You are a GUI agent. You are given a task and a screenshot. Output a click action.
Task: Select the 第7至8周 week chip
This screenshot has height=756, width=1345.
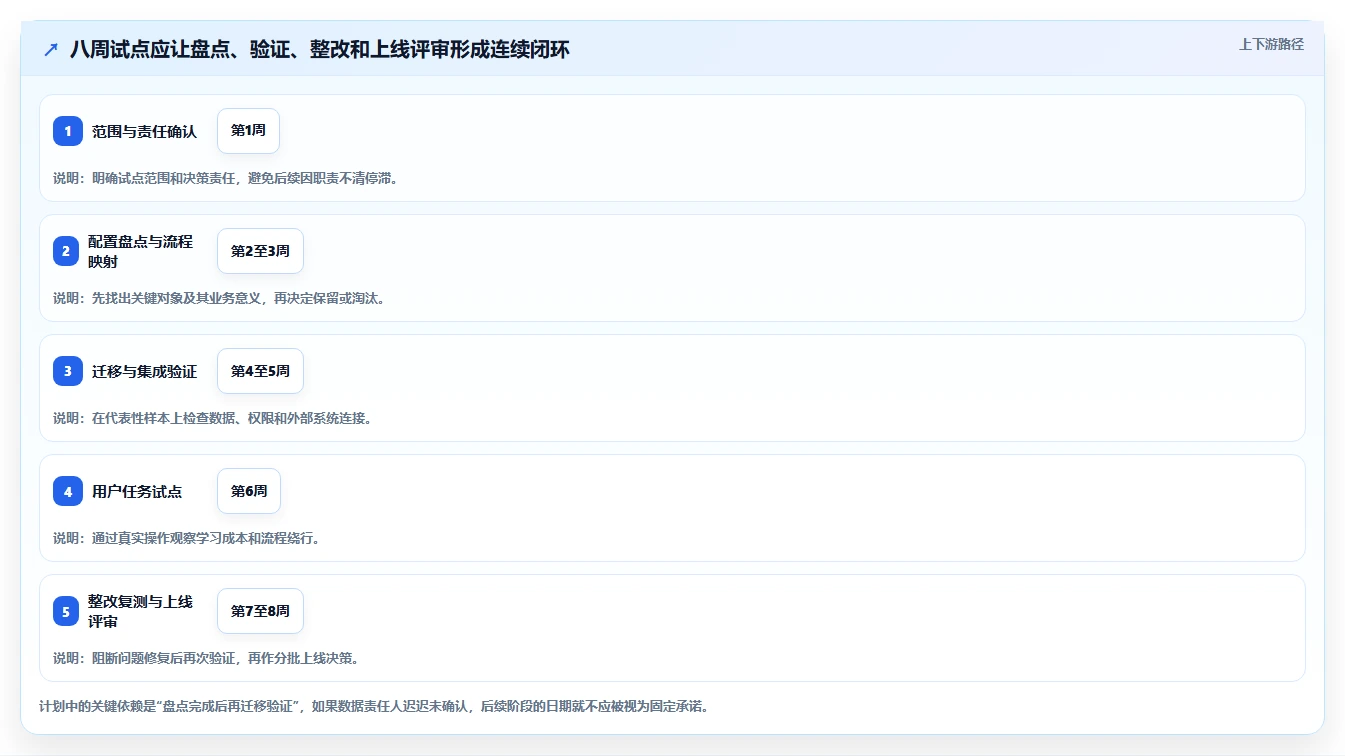tap(260, 611)
